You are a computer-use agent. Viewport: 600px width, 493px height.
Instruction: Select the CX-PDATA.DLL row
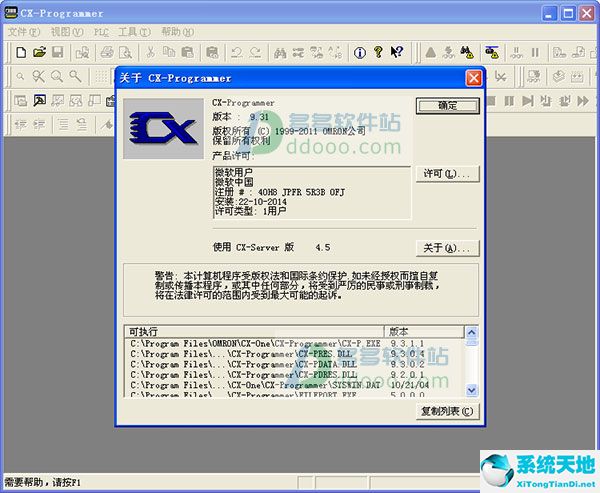(295, 364)
